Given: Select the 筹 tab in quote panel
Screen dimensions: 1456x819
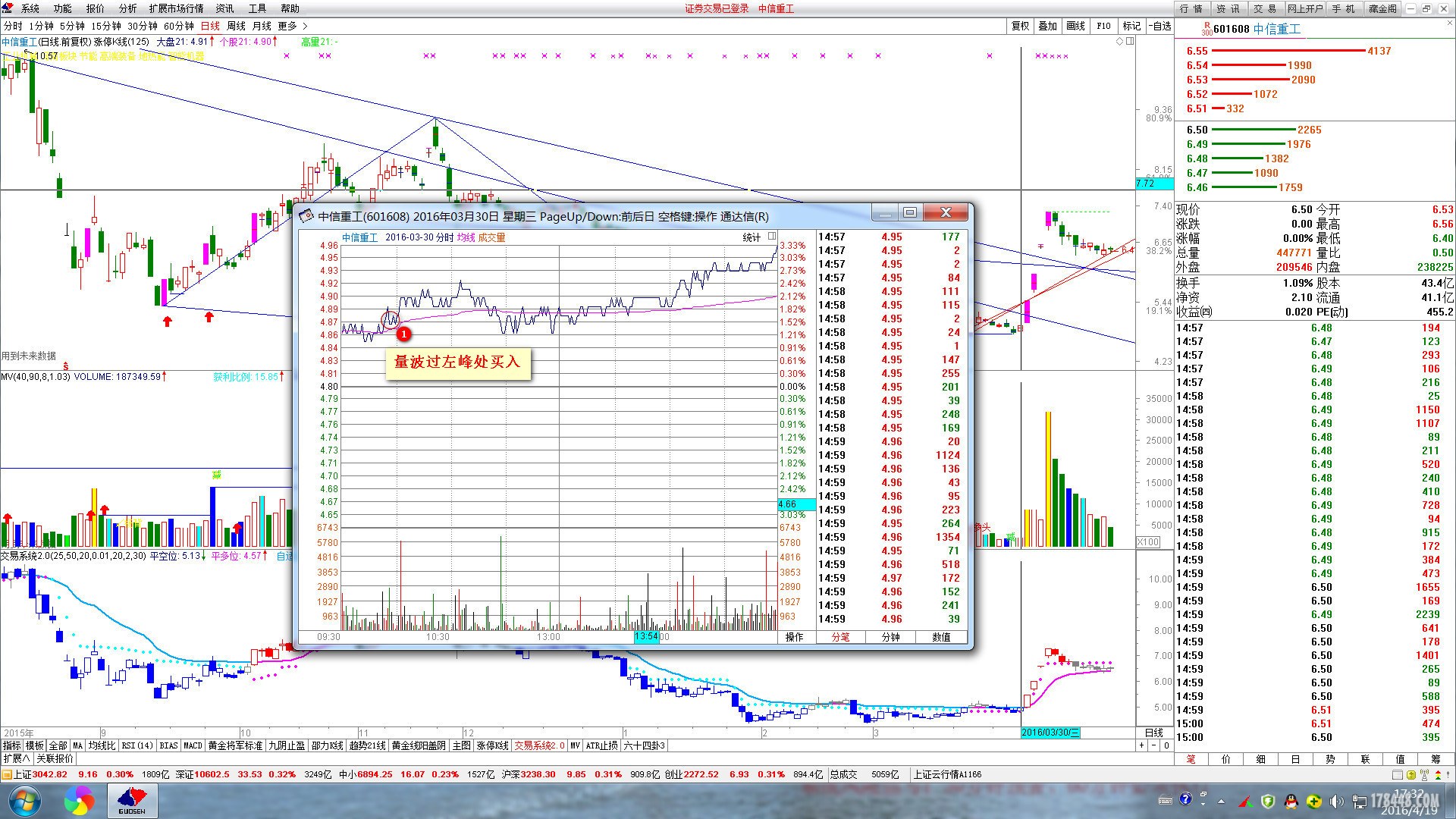Looking at the screenshot, I should tap(1436, 759).
